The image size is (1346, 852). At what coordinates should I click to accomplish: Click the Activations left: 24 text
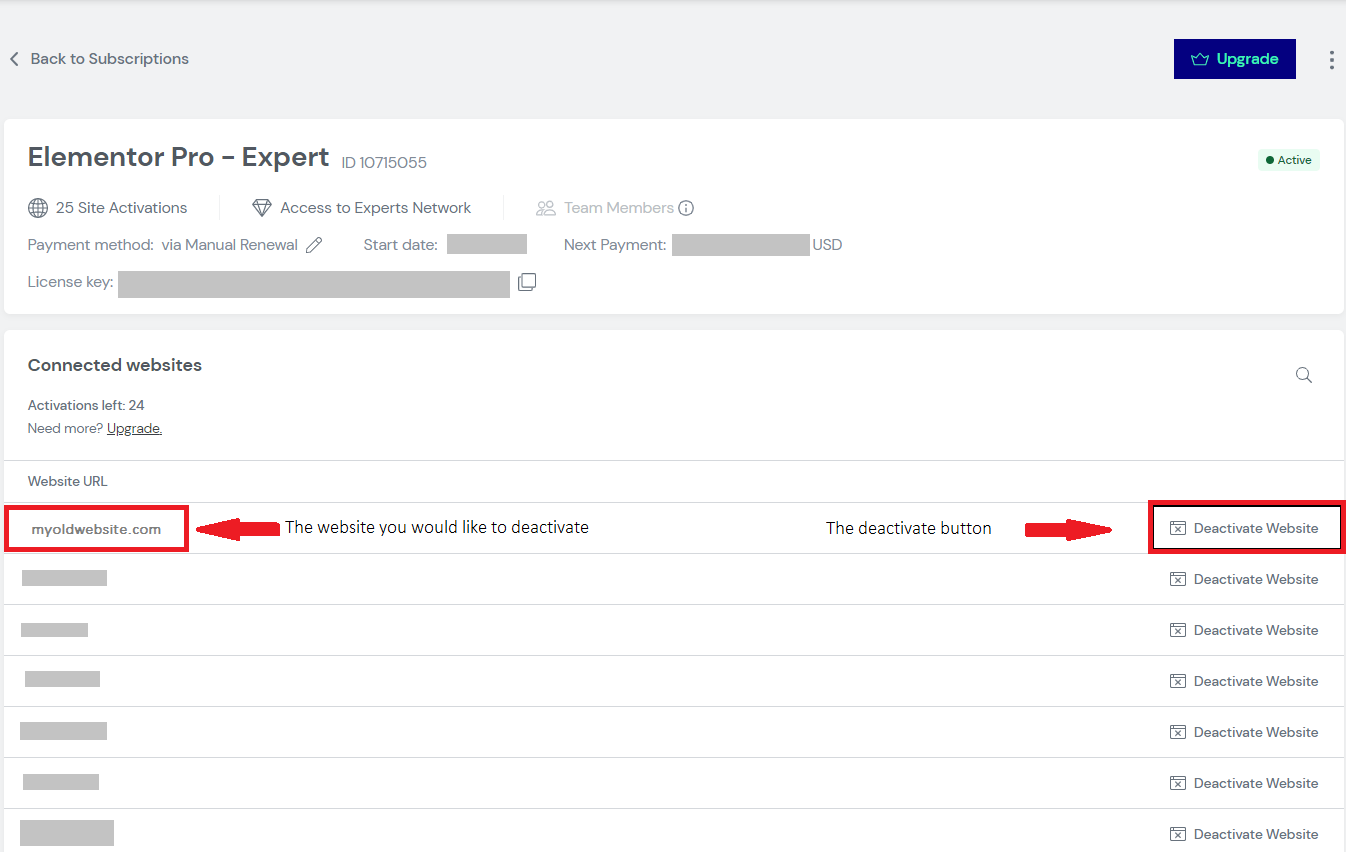86,405
